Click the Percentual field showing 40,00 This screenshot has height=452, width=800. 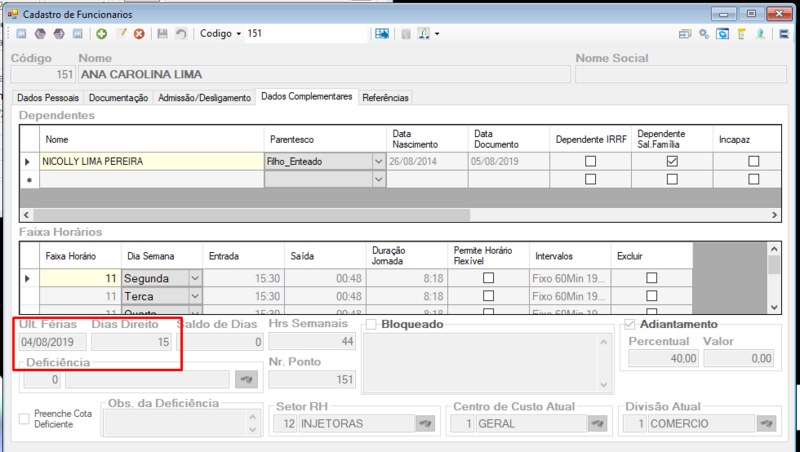(x=663, y=358)
